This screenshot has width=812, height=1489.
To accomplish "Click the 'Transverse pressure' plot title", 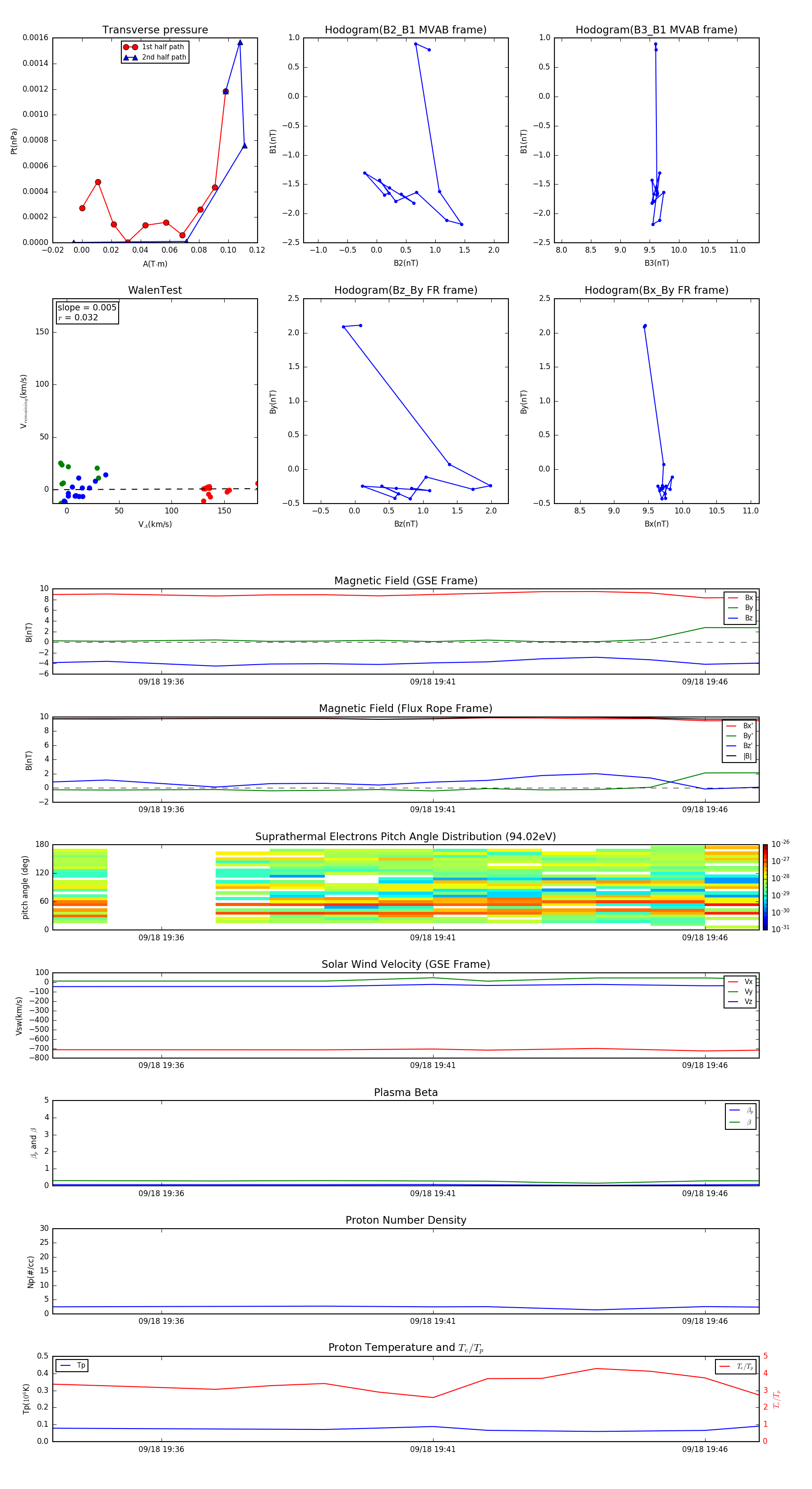I will coord(155,30).
